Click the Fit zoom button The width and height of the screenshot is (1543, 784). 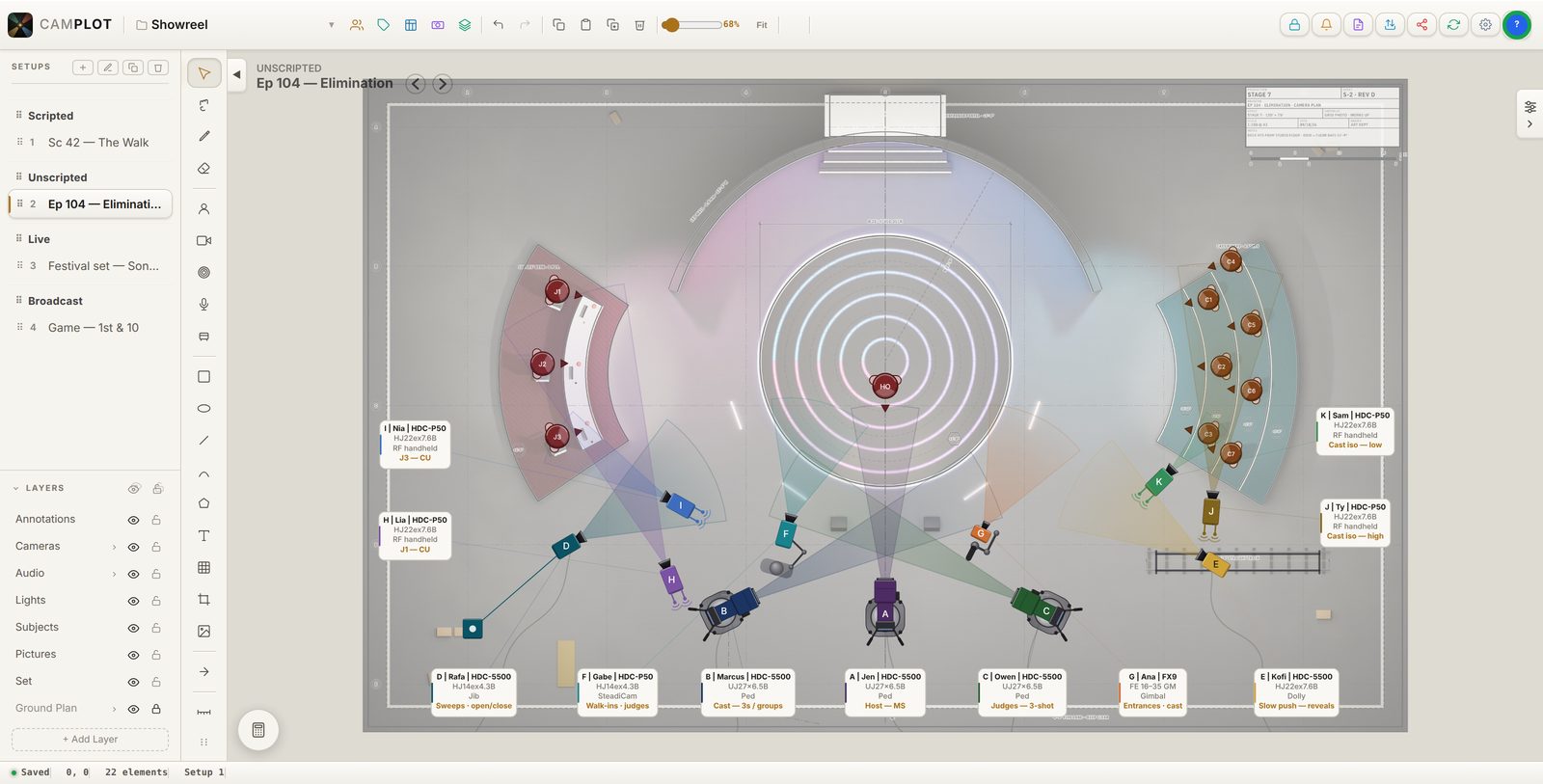762,25
